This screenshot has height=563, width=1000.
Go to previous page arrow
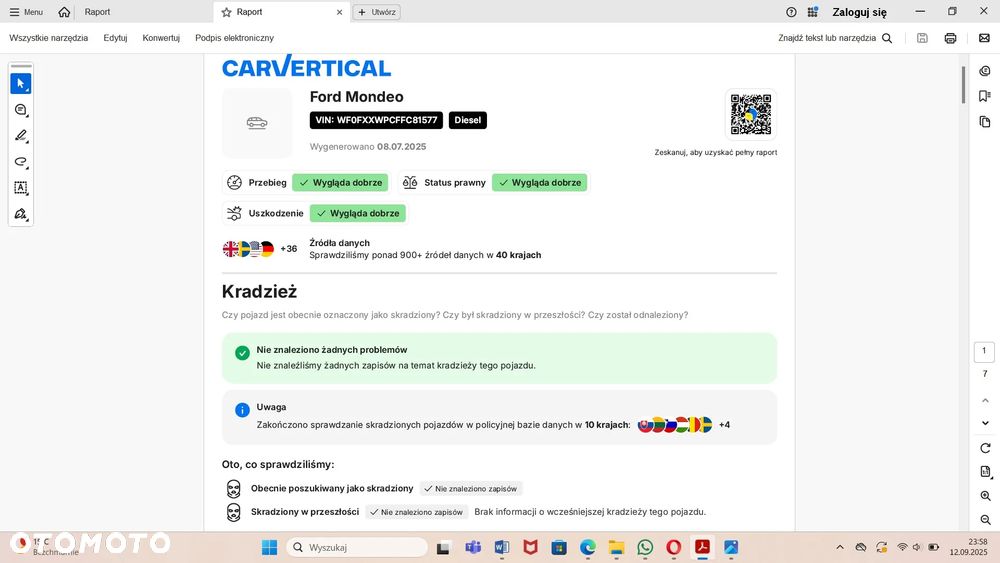985,400
